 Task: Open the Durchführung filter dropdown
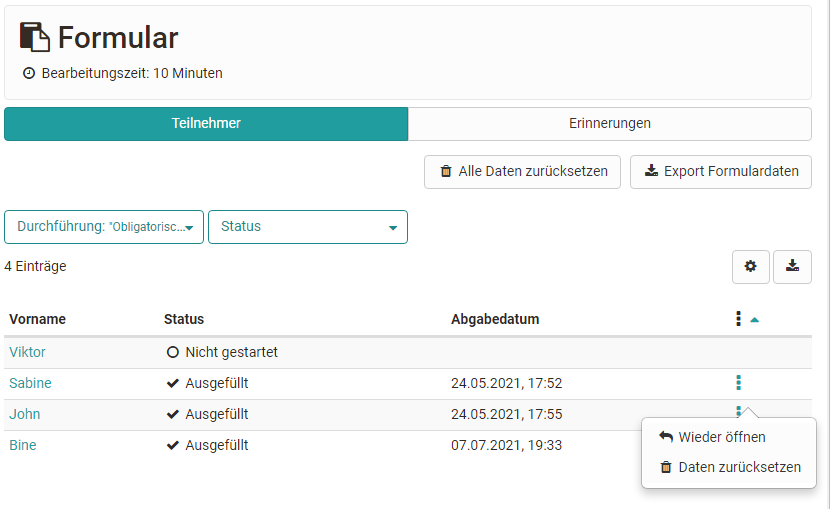[x=104, y=227]
